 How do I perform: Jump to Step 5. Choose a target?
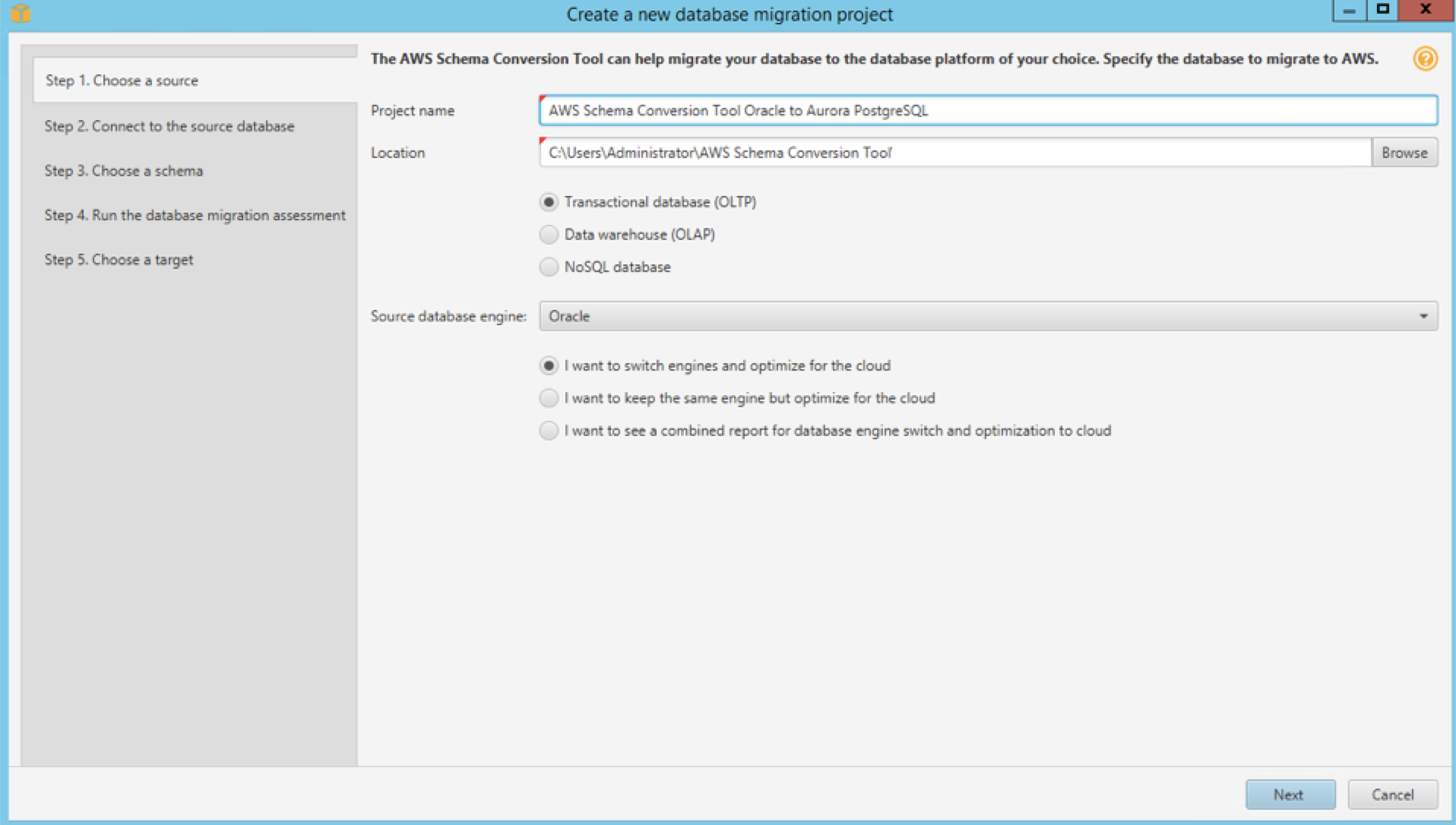tap(119, 260)
